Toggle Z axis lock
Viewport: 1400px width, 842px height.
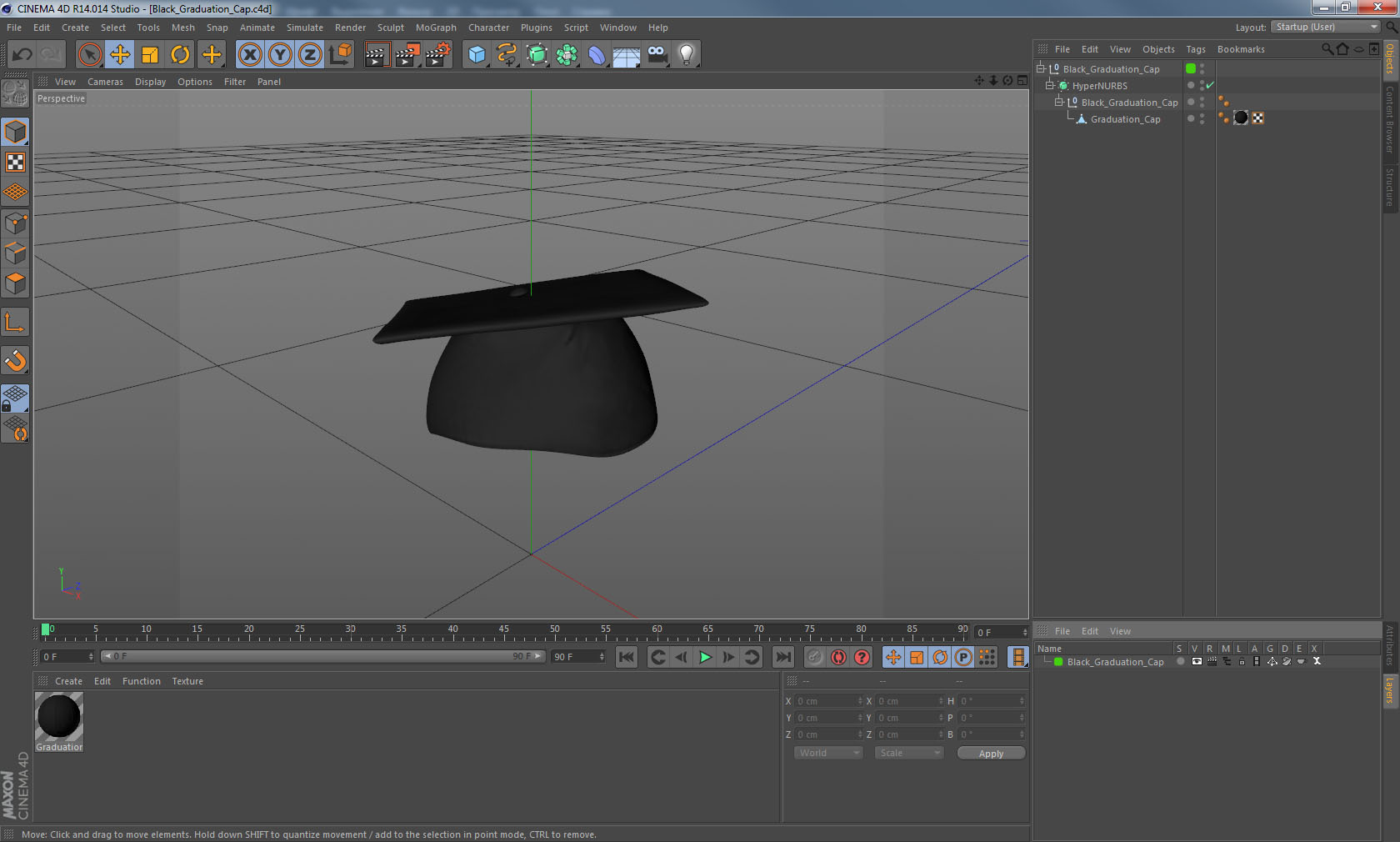coord(310,55)
